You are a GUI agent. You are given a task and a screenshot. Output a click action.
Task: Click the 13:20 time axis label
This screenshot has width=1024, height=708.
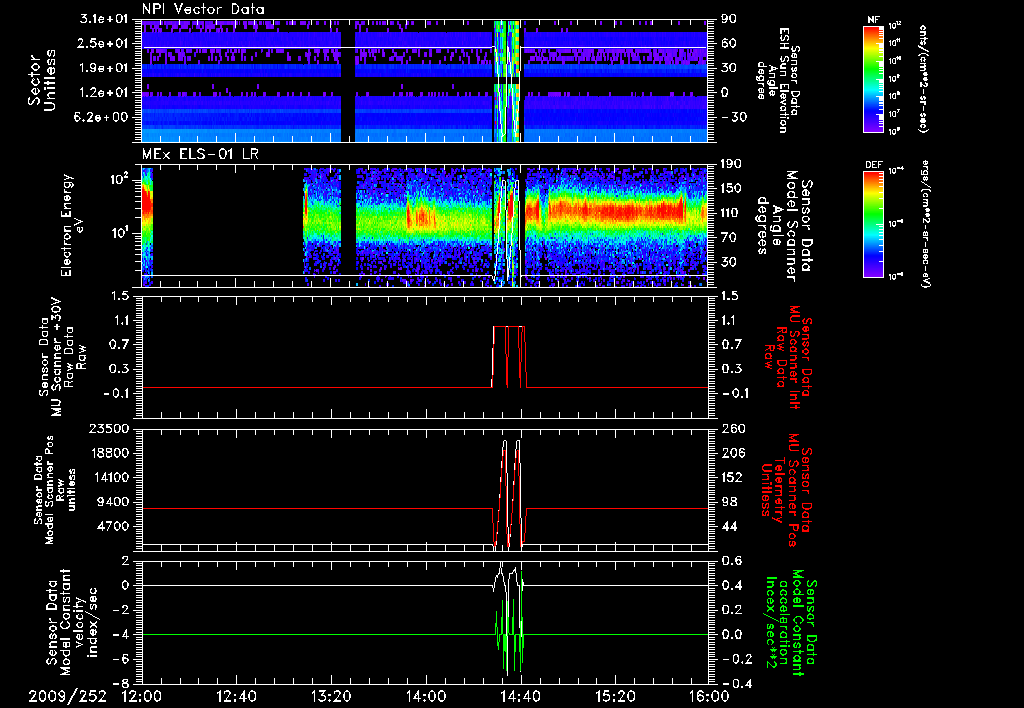[331, 696]
